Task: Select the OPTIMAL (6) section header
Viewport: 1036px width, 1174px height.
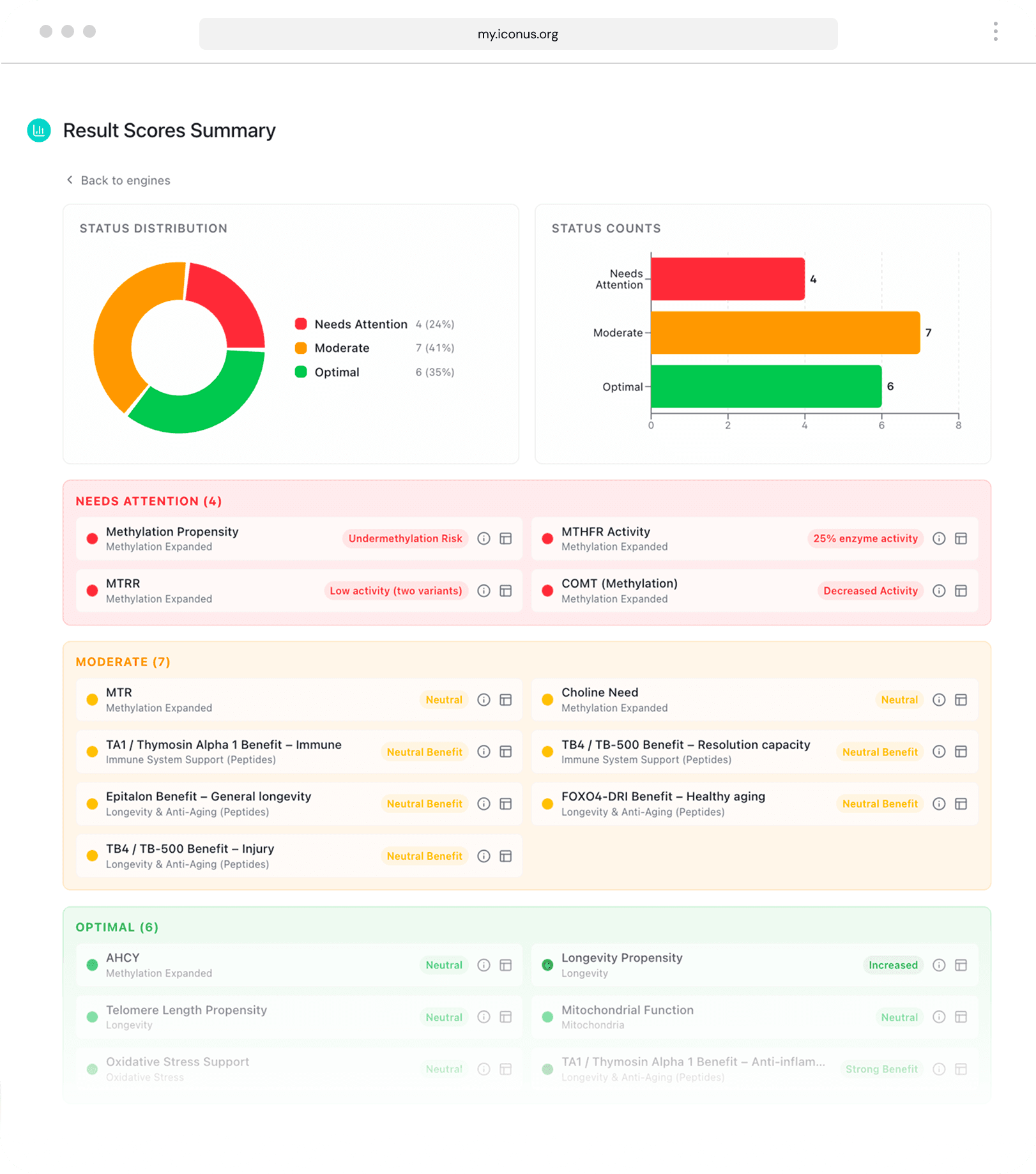Action: 117,927
